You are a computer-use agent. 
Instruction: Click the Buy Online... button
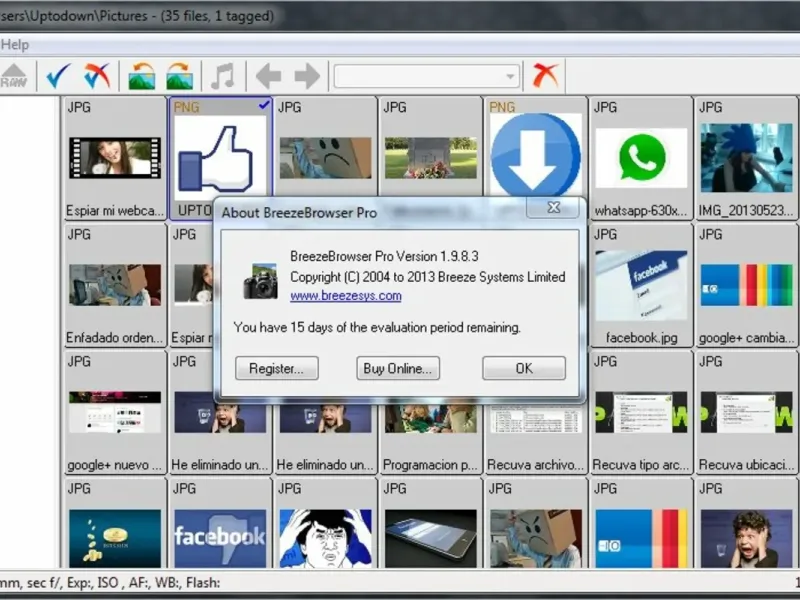click(x=398, y=368)
